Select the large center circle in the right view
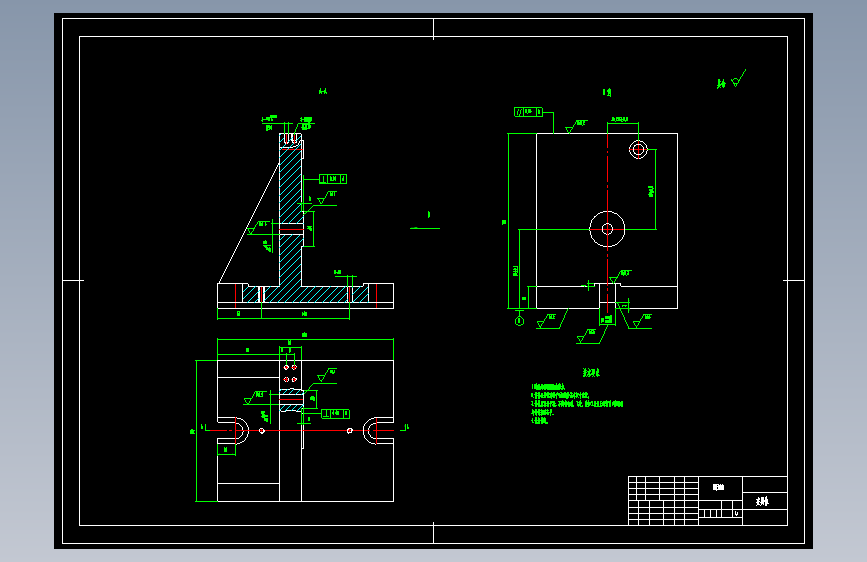This screenshot has height=562, width=867. (x=607, y=229)
